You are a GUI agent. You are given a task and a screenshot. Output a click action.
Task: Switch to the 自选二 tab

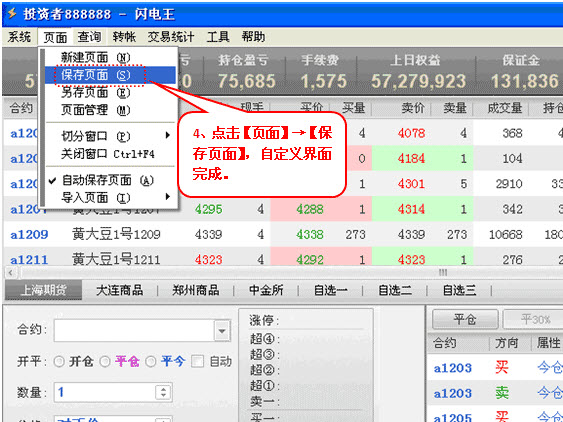[395, 290]
